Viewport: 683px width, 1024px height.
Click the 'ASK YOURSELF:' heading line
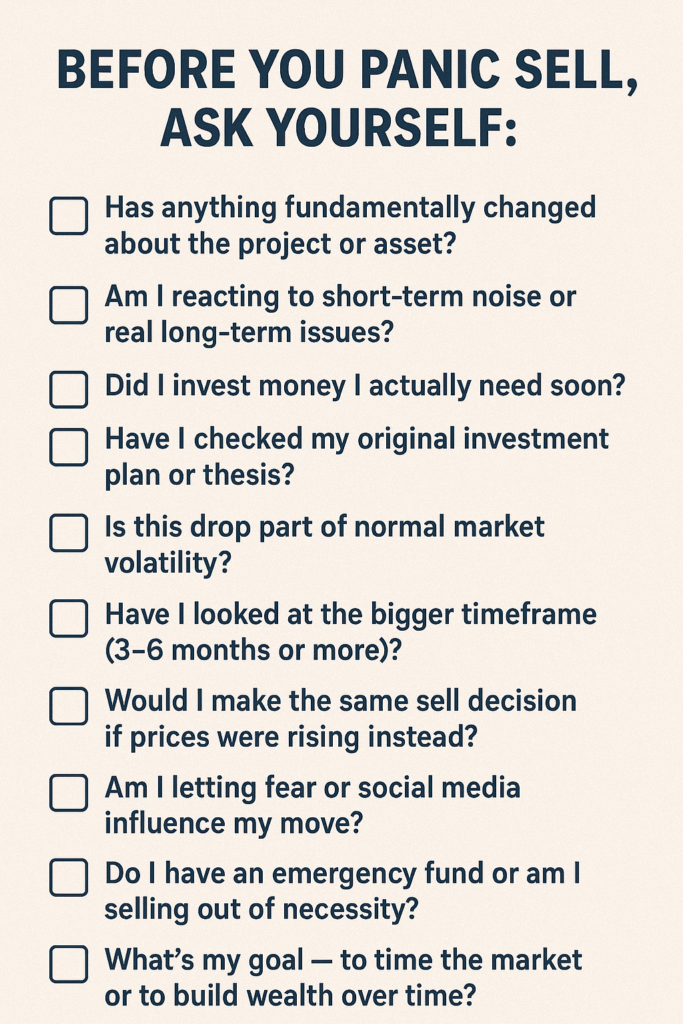click(339, 128)
